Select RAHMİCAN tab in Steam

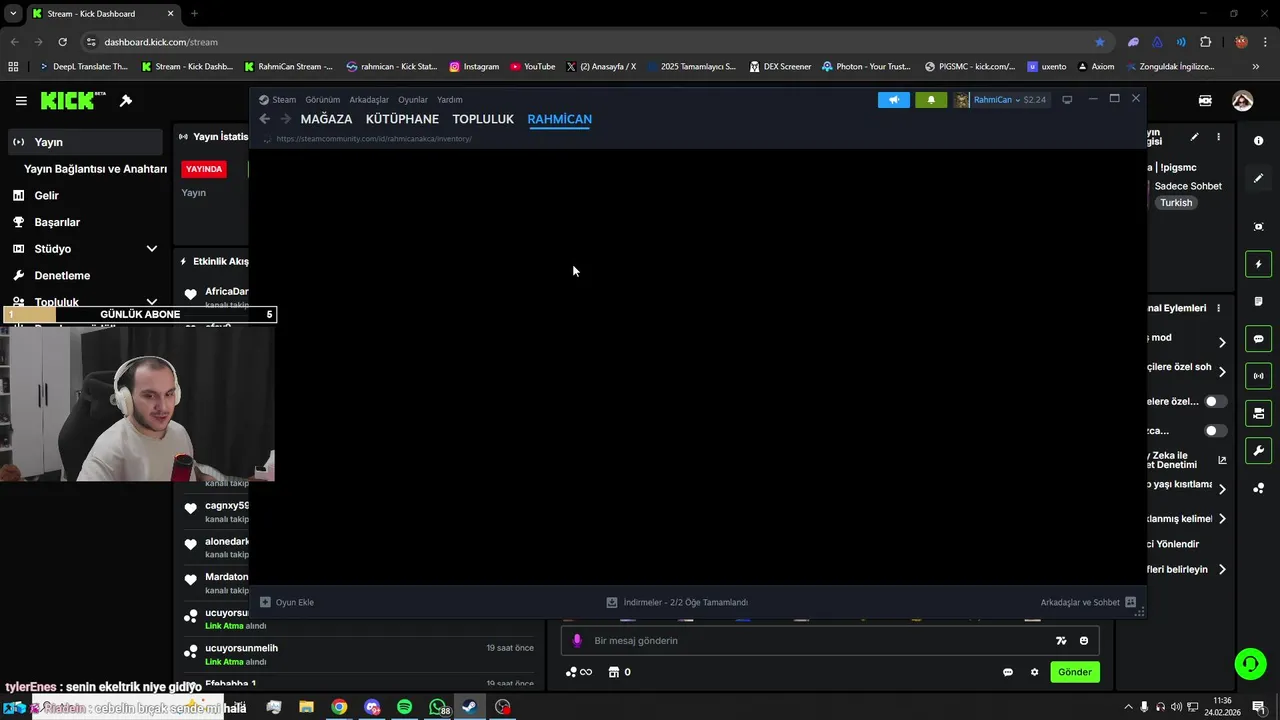tap(560, 119)
